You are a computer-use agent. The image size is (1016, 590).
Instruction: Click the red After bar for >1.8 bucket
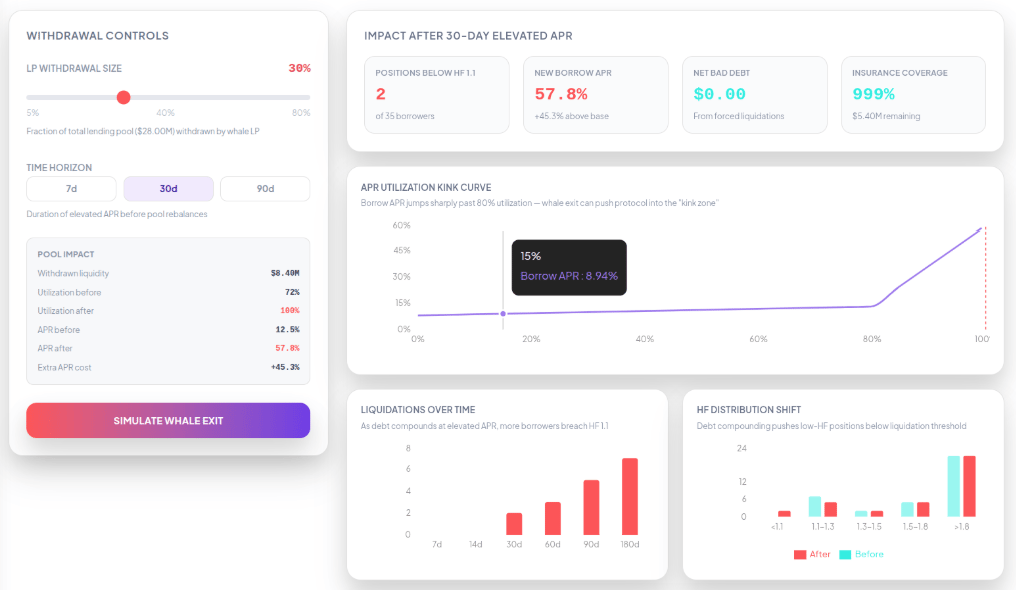pyautogui.click(x=969, y=486)
